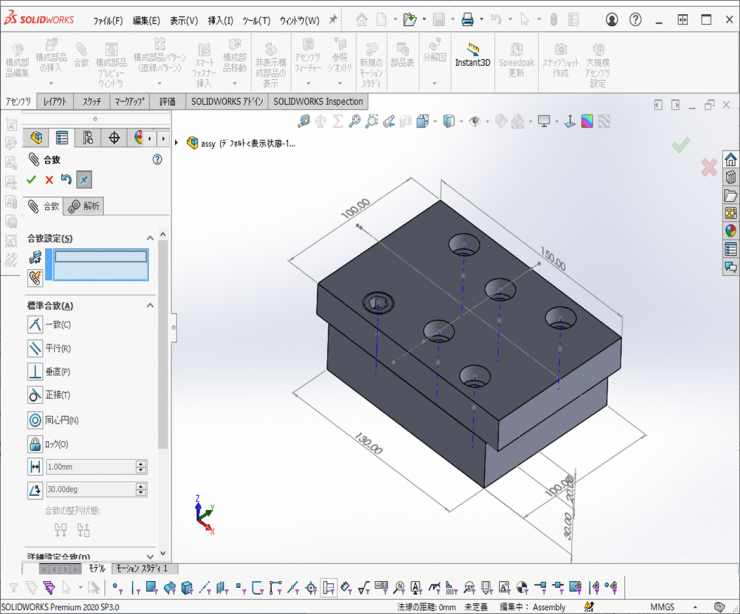Select the parallel mate (平行) icon
This screenshot has width=740, height=614.
point(35,348)
